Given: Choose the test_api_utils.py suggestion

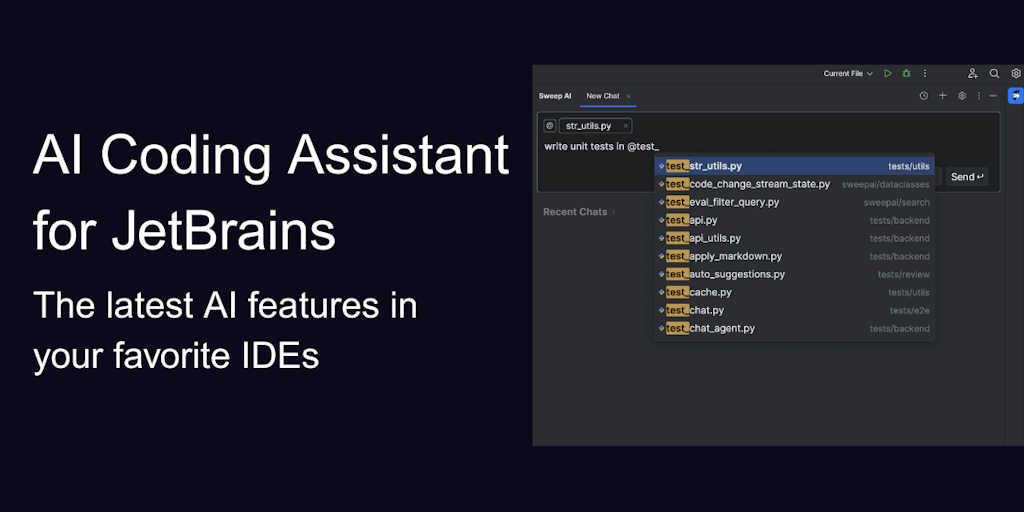Looking at the screenshot, I should [794, 238].
